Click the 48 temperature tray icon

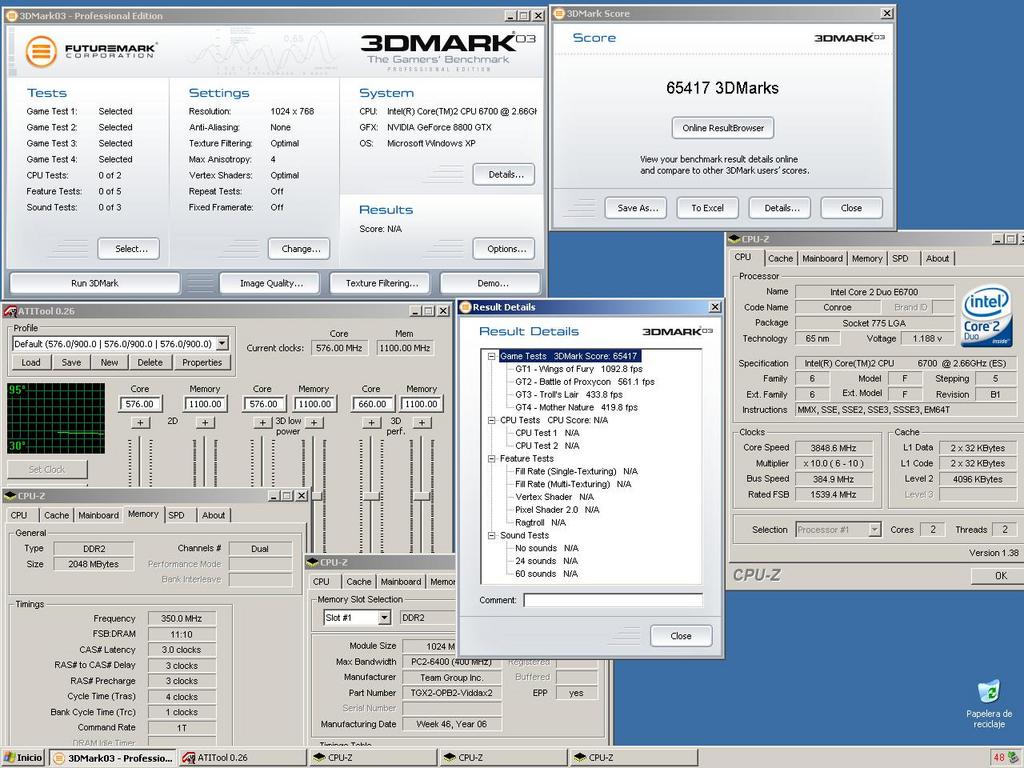tap(999, 758)
